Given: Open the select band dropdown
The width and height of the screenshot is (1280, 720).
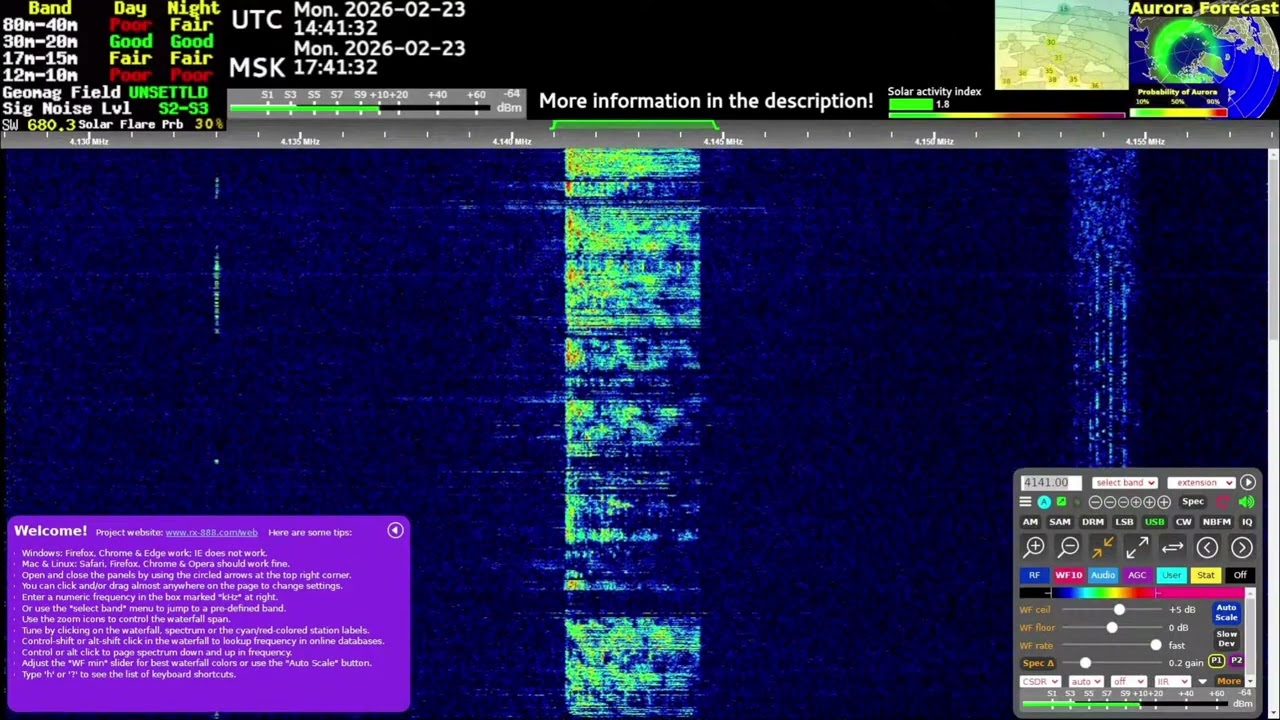Looking at the screenshot, I should click(x=1125, y=483).
